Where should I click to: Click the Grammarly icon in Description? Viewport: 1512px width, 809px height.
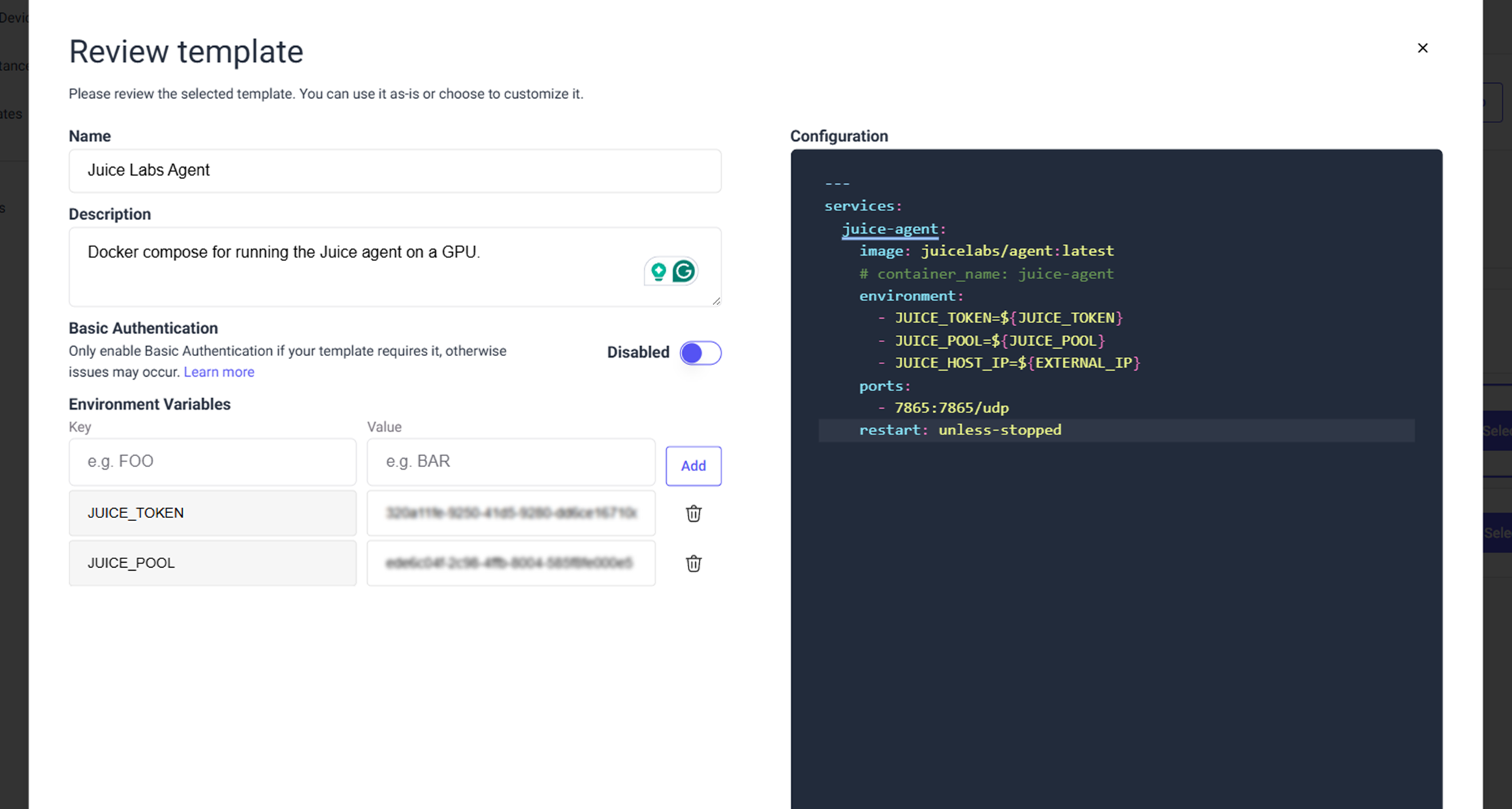coord(683,271)
